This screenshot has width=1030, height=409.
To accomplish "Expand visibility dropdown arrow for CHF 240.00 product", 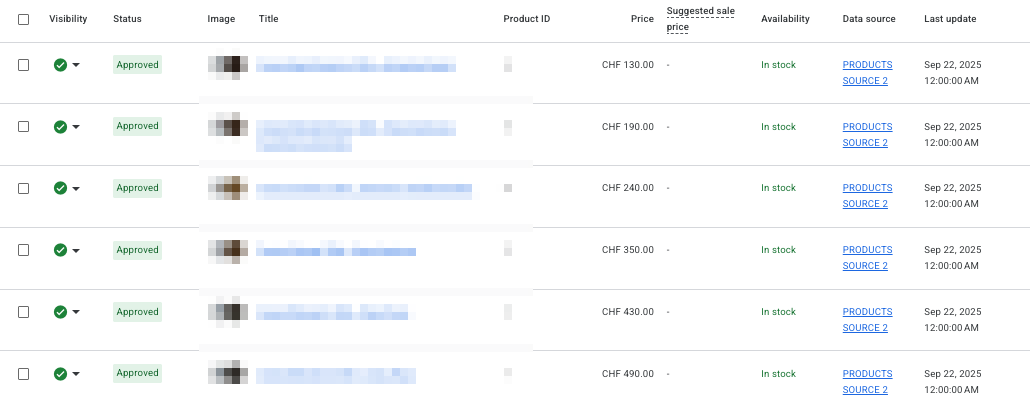I will (76, 188).
